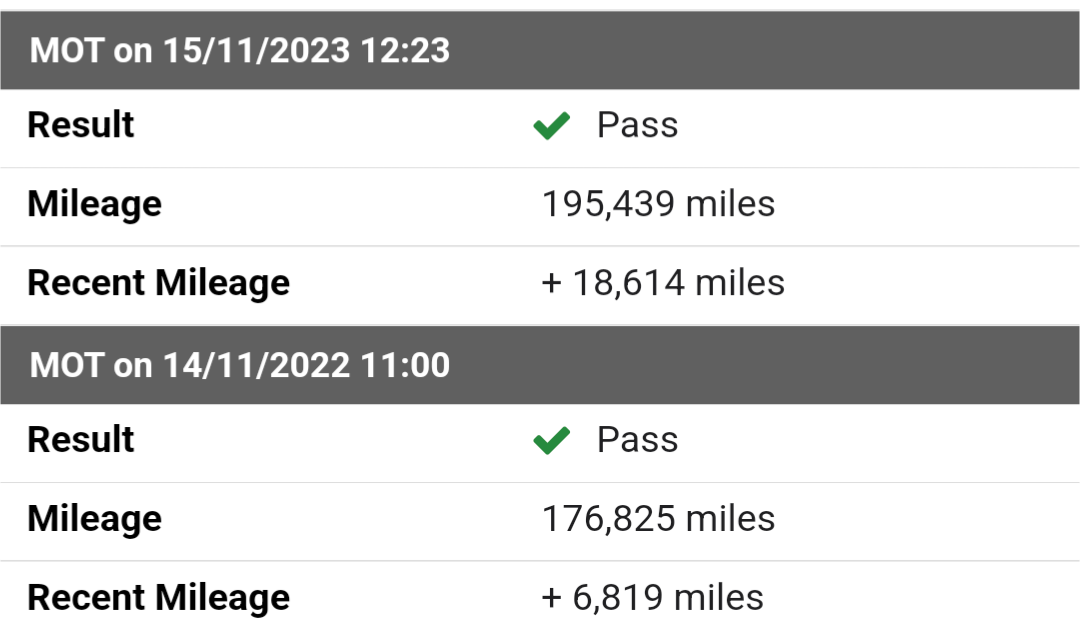Click Recent Mileage label under 2023 MOT

click(158, 283)
